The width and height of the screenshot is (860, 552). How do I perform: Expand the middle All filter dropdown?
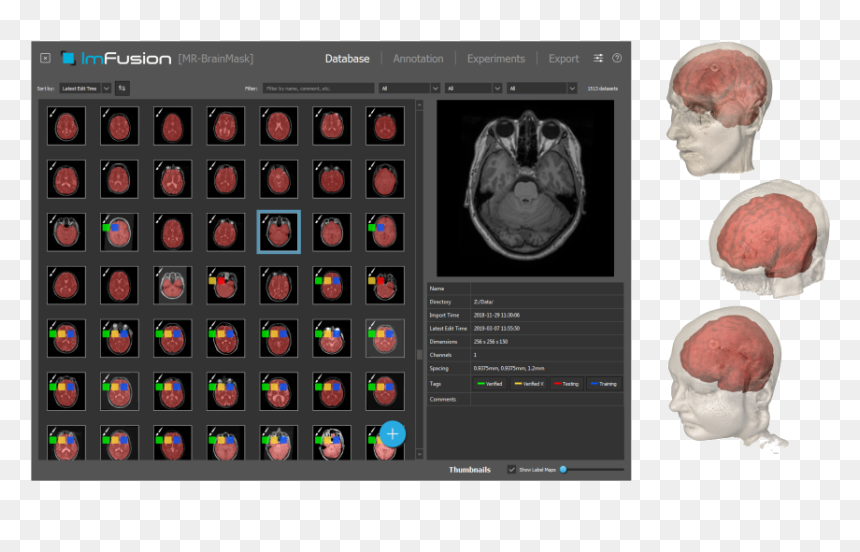(473, 88)
